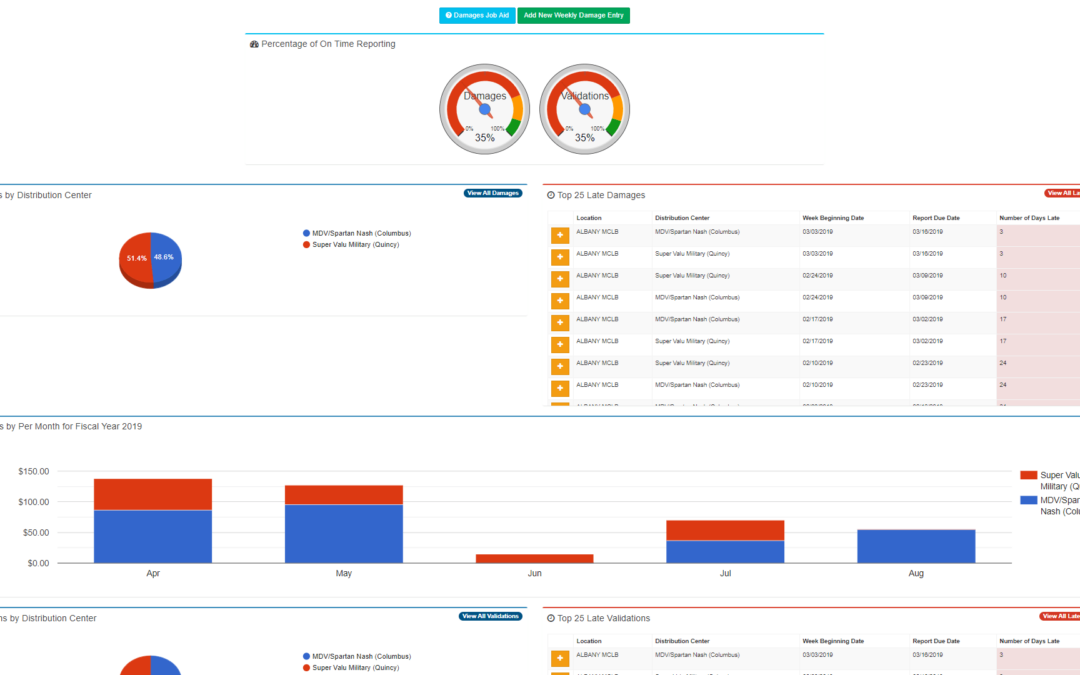Click the red July bar segment
Screen dimensions: 1080x675
(725, 530)
